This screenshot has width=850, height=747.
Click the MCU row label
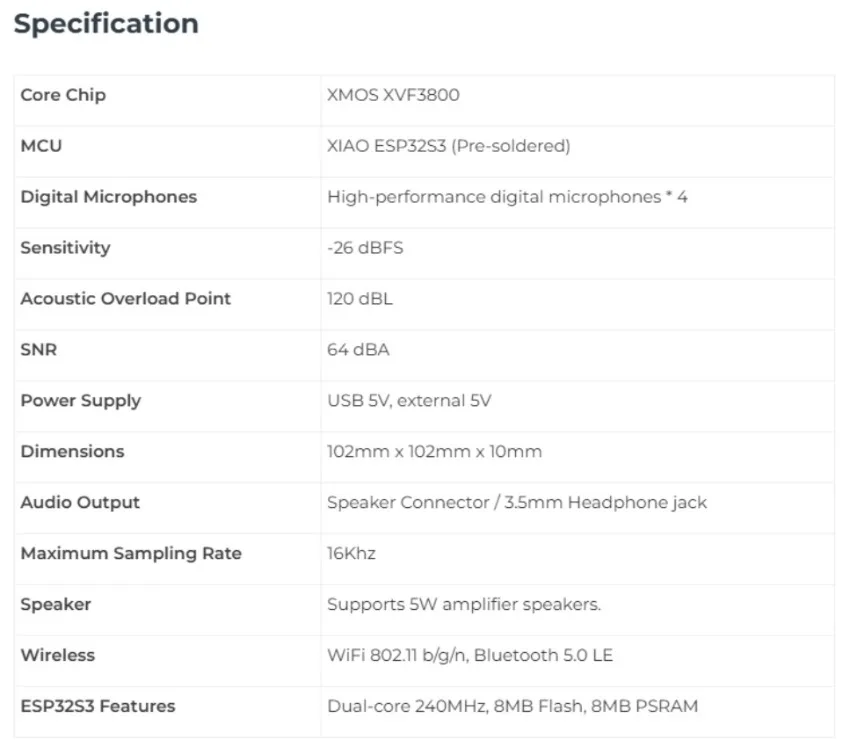(41, 146)
